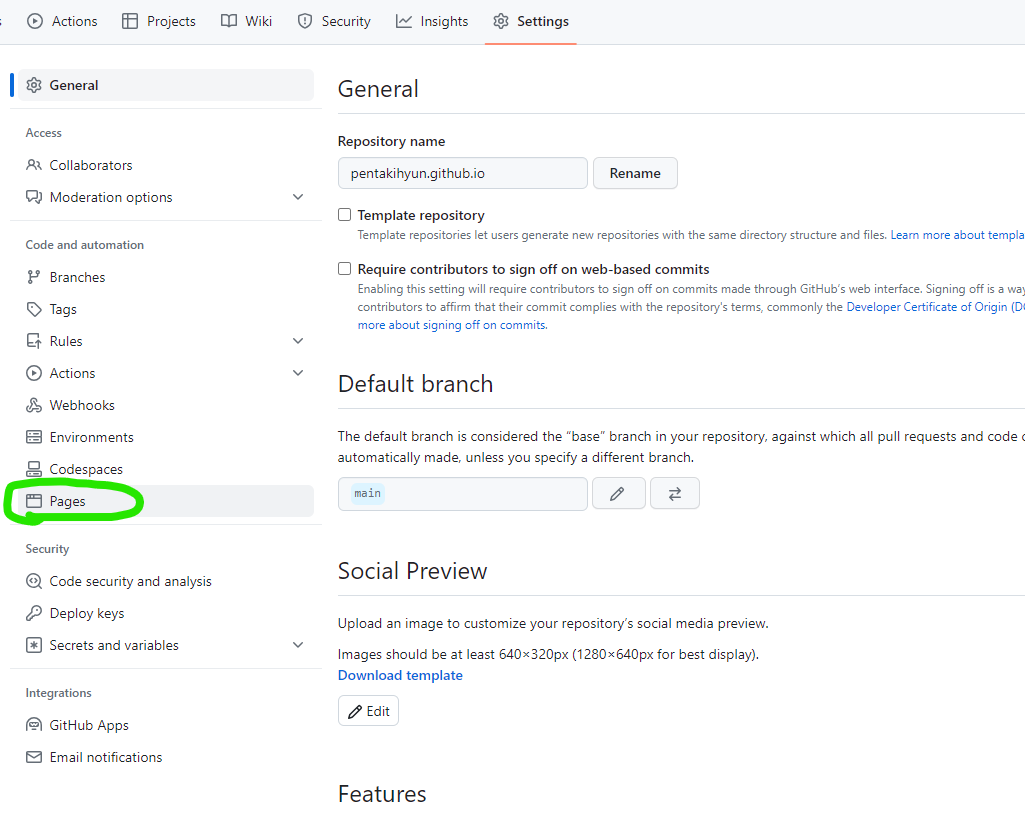Viewport: 1025px width, 814px height.
Task: Open the Wiki tab
Action: click(x=246, y=22)
